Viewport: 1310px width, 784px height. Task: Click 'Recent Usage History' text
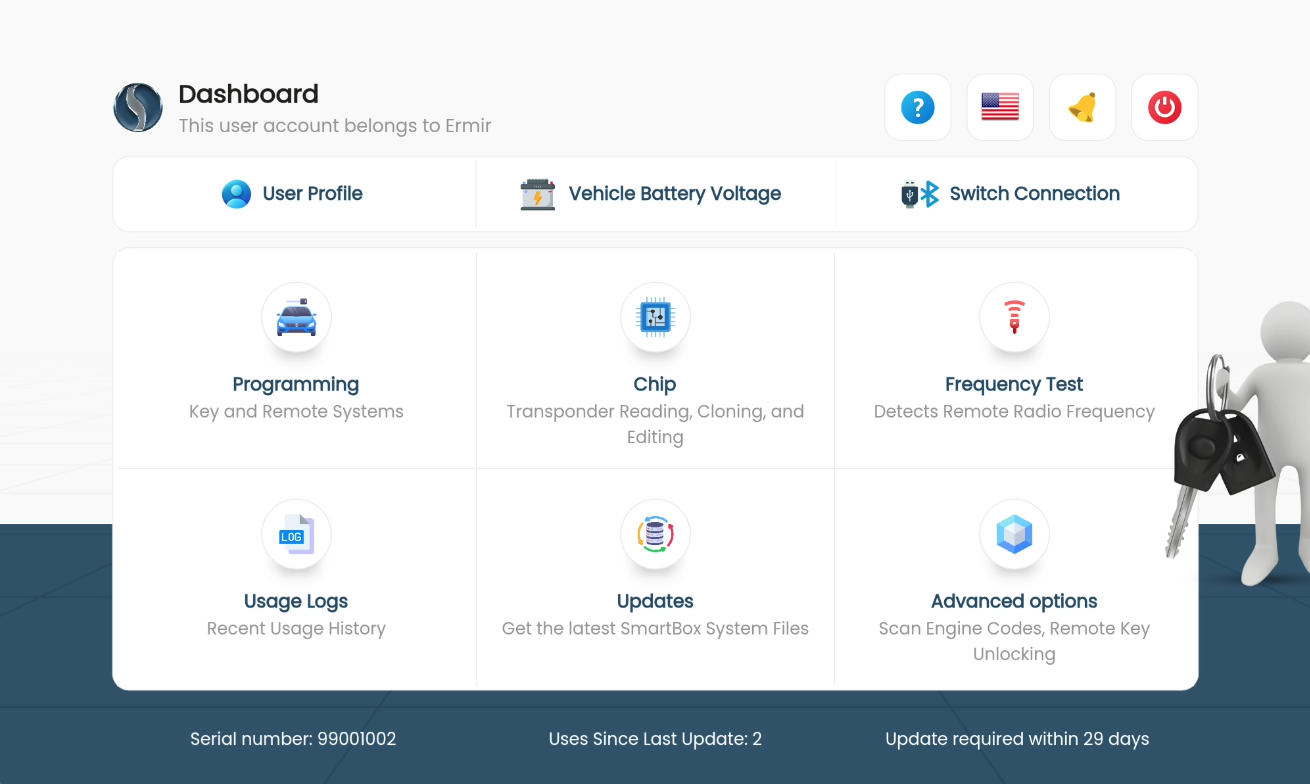[x=296, y=629]
